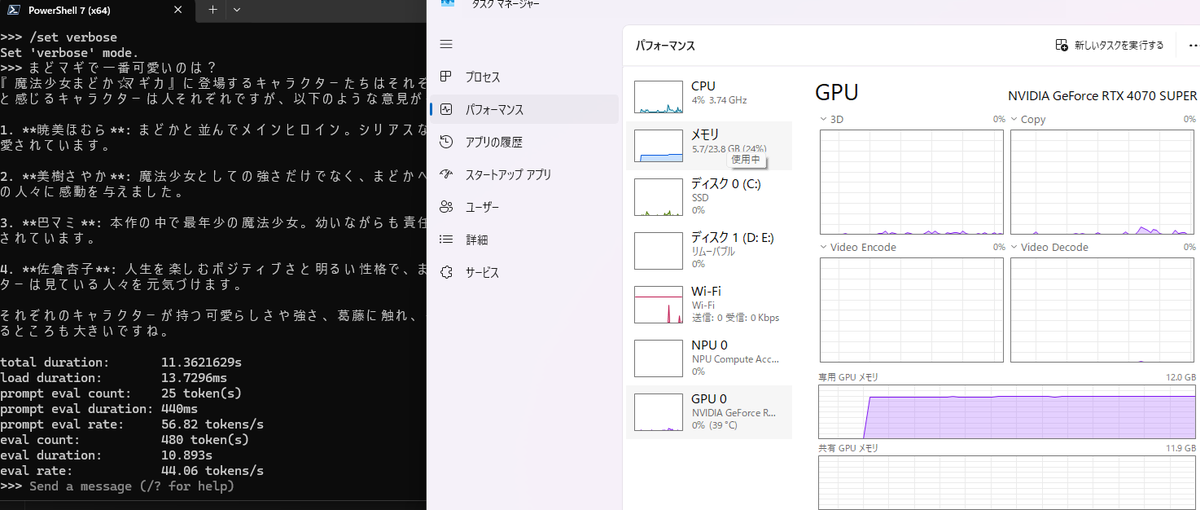Image resolution: width=1200 pixels, height=510 pixels.
Task: Click the 詳細 list icon
Action: [x=446, y=240]
